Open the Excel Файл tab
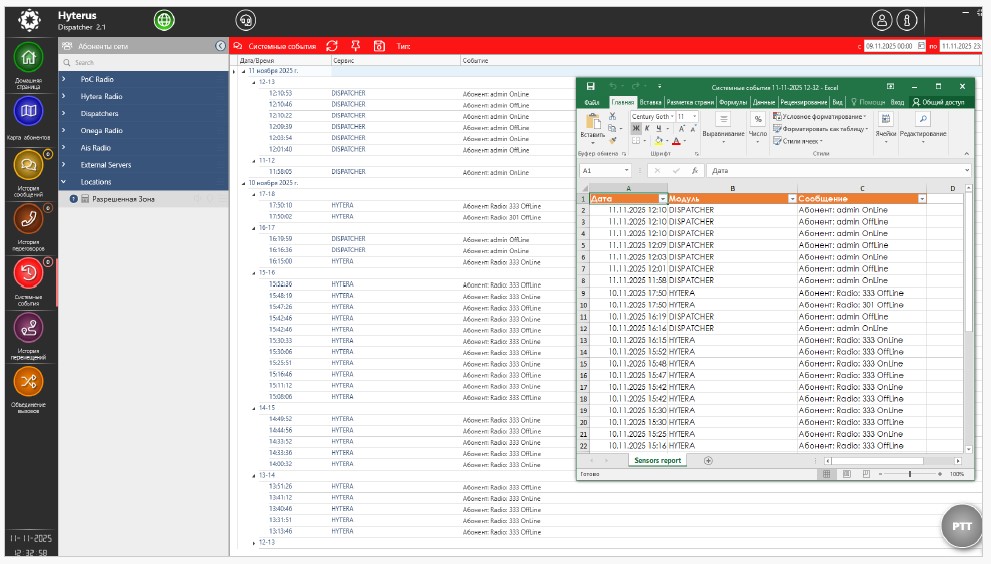991x564 pixels. click(592, 102)
